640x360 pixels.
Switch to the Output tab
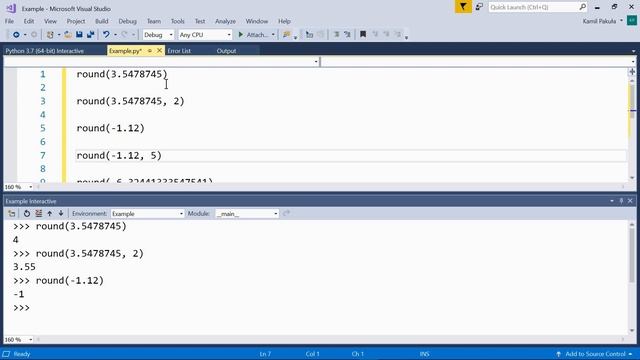[x=226, y=51]
